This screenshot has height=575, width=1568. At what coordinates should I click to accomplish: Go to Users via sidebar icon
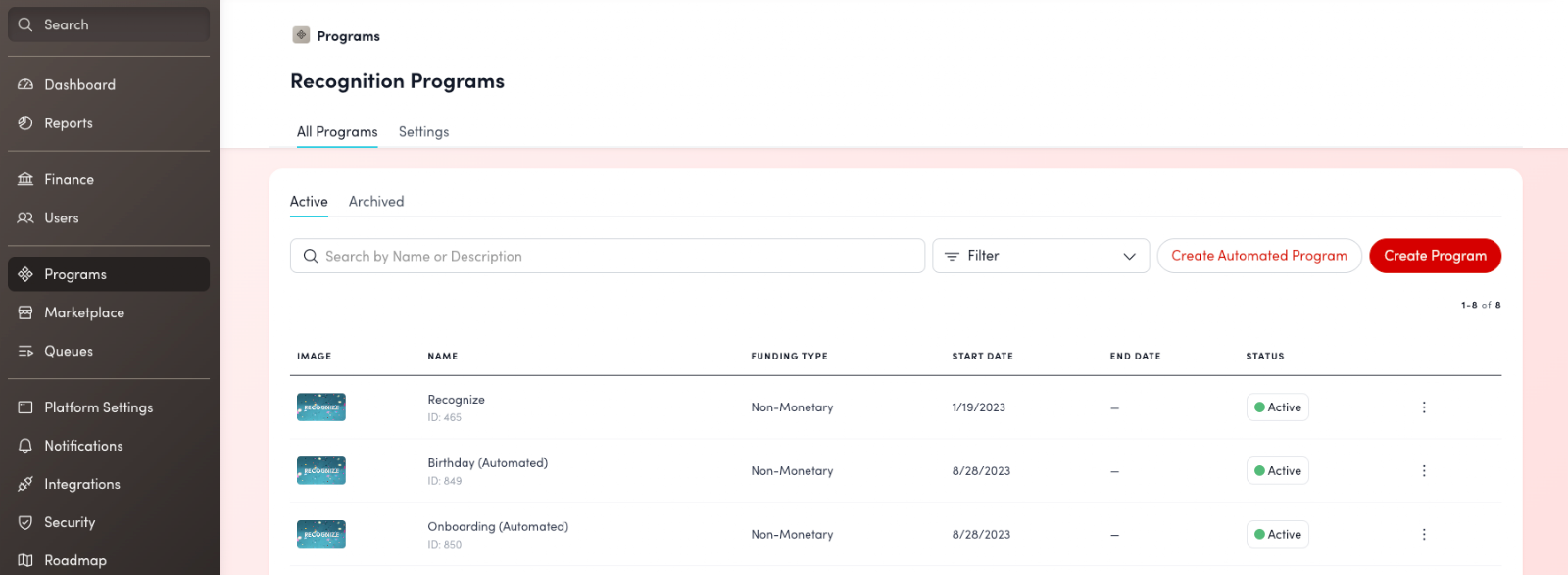pos(25,218)
